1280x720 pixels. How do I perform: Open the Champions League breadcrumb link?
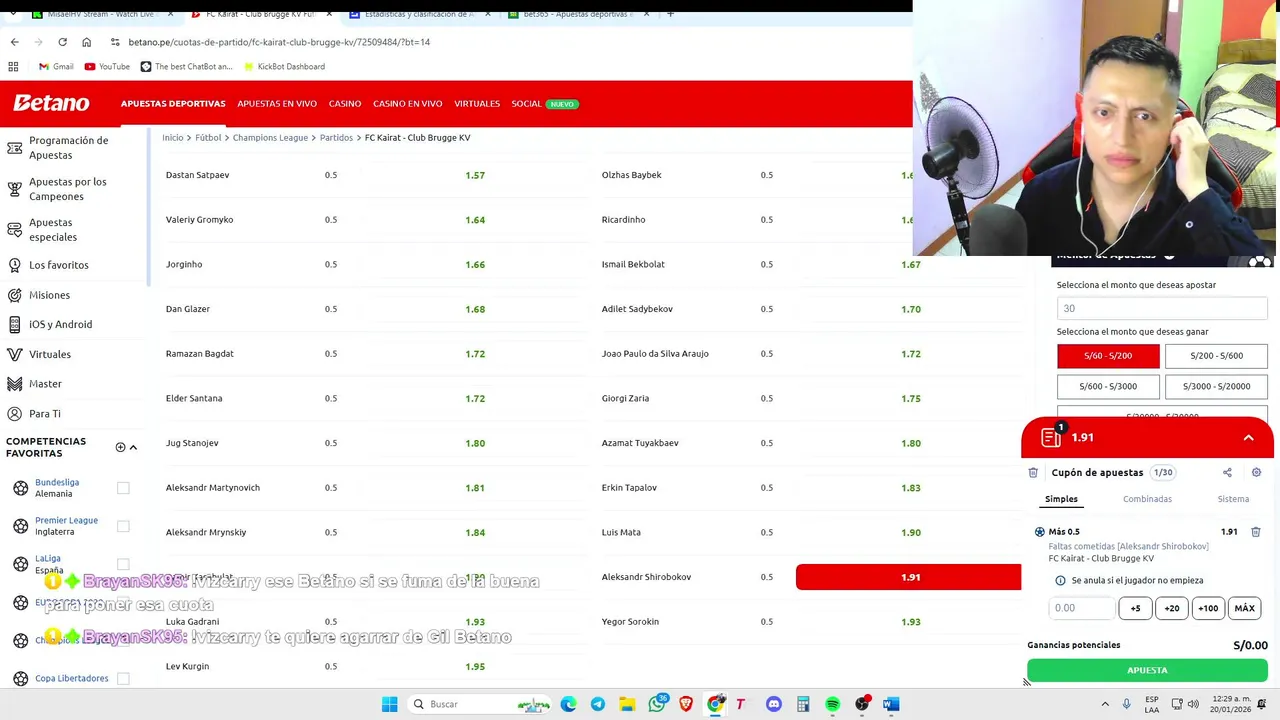(270, 138)
